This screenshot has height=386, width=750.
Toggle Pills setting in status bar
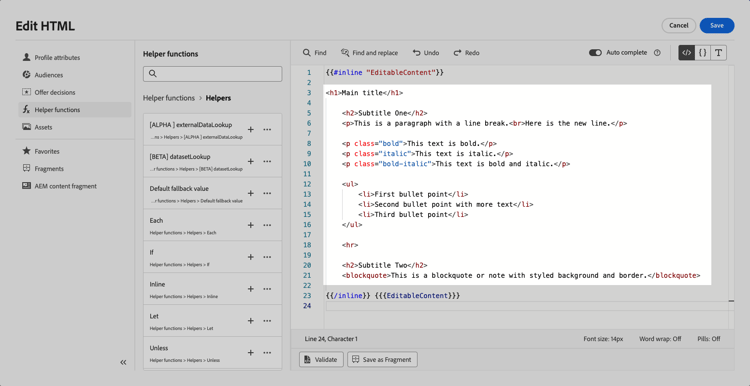click(709, 339)
